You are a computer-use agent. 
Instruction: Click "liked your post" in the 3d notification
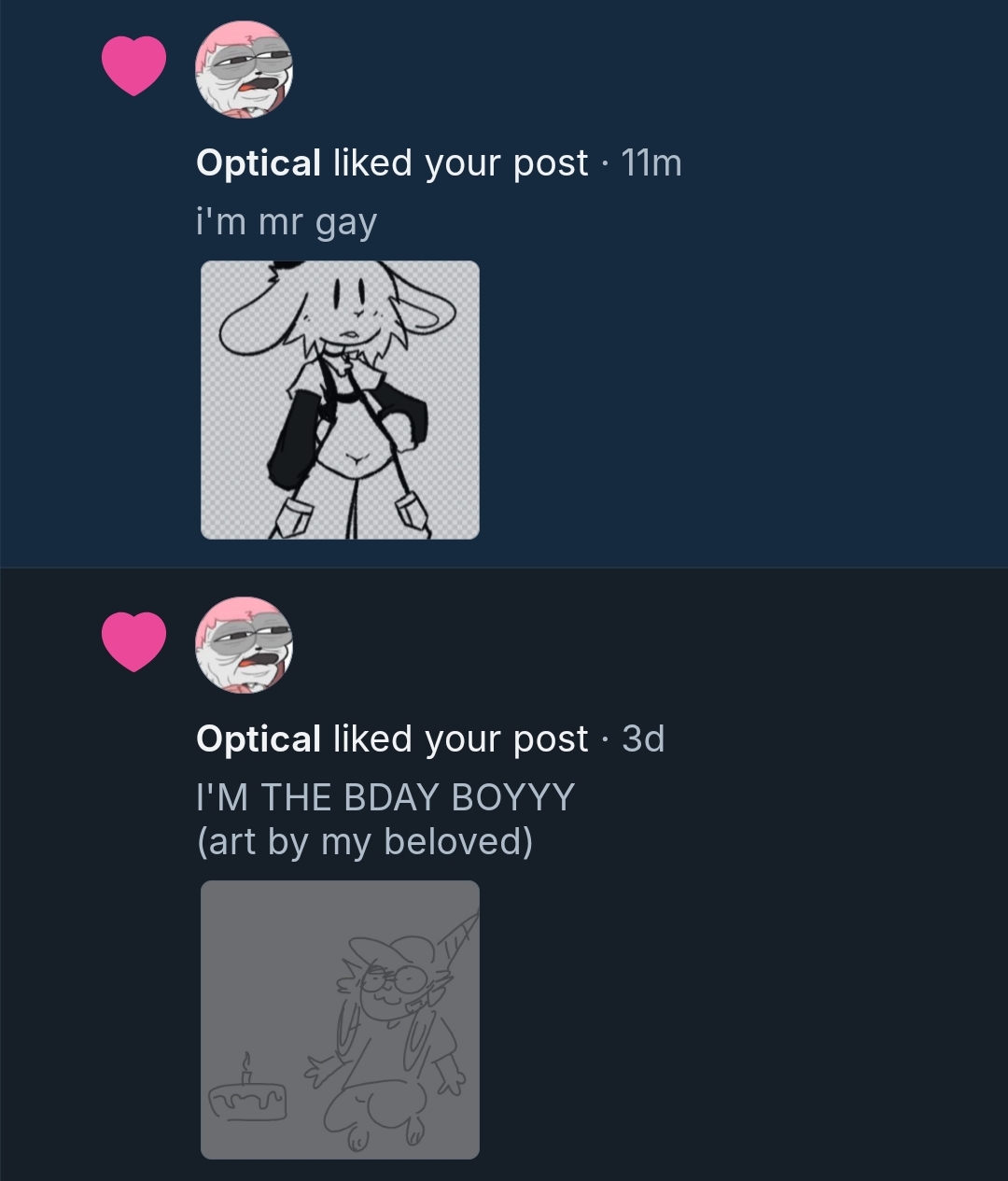pyautogui.click(x=460, y=739)
